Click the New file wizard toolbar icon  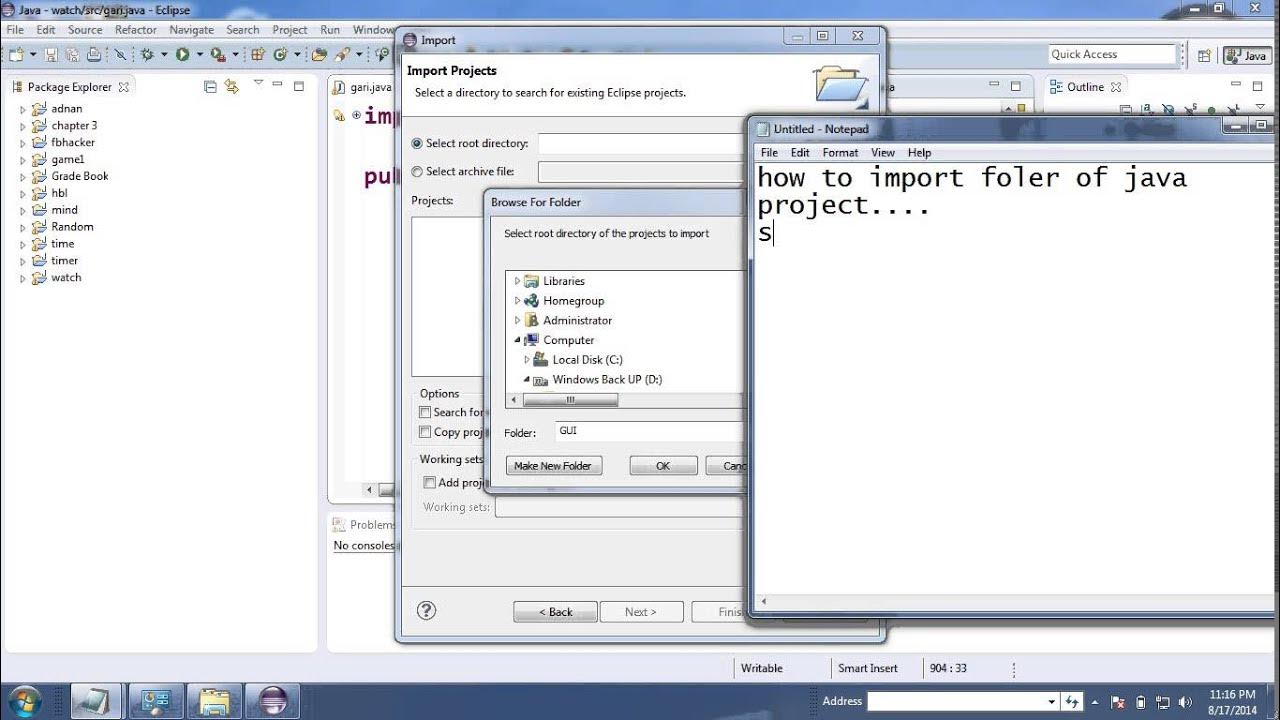pyautogui.click(x=16, y=55)
